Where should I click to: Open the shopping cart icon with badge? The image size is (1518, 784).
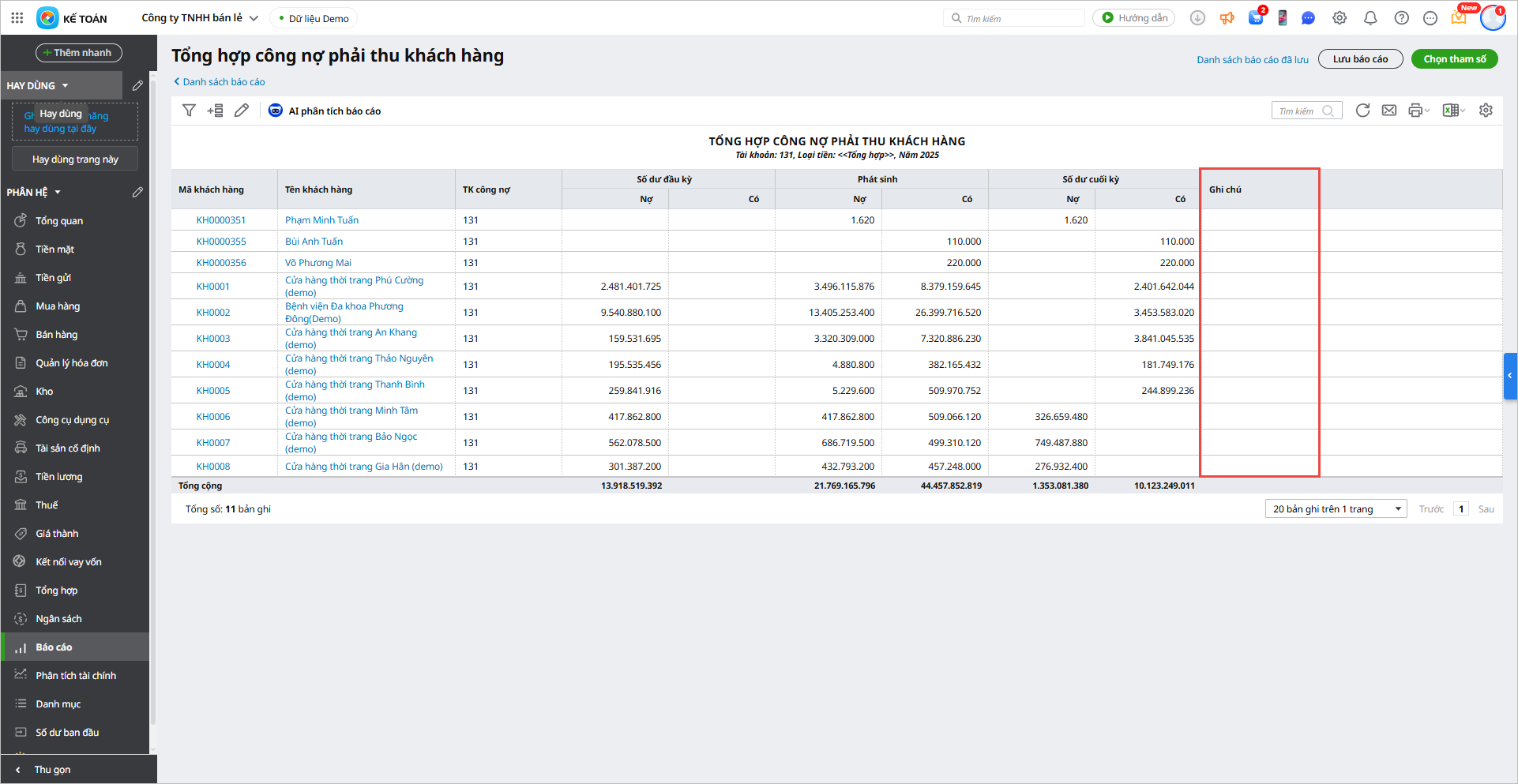pyautogui.click(x=1255, y=18)
